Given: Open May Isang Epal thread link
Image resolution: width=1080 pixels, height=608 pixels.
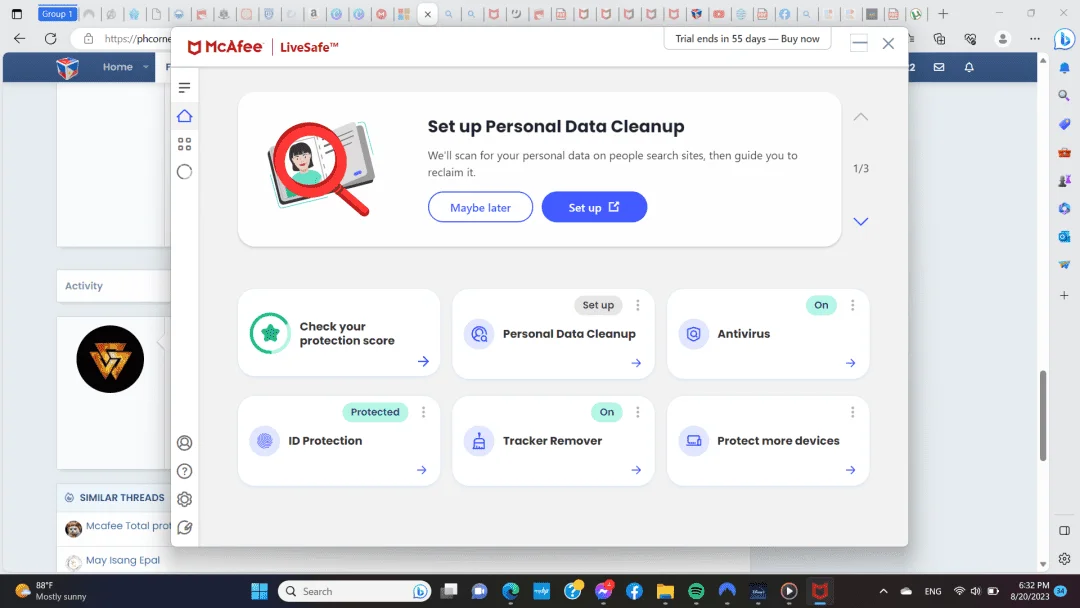Looking at the screenshot, I should click(123, 560).
